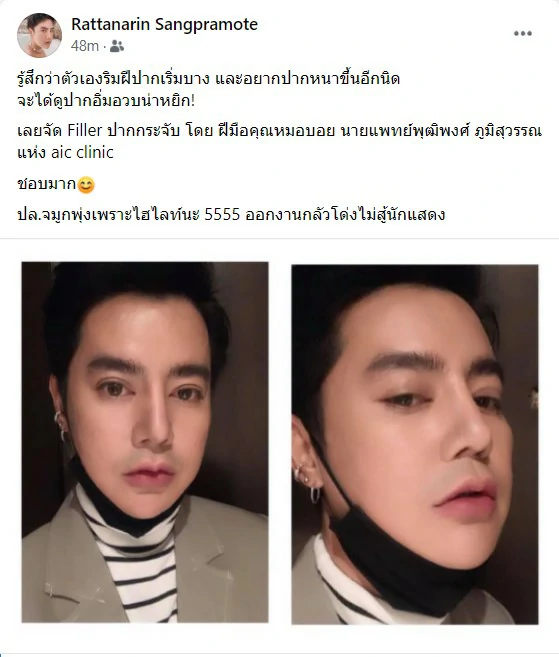
Task: Open the three-dot post options menu
Action: (x=523, y=34)
